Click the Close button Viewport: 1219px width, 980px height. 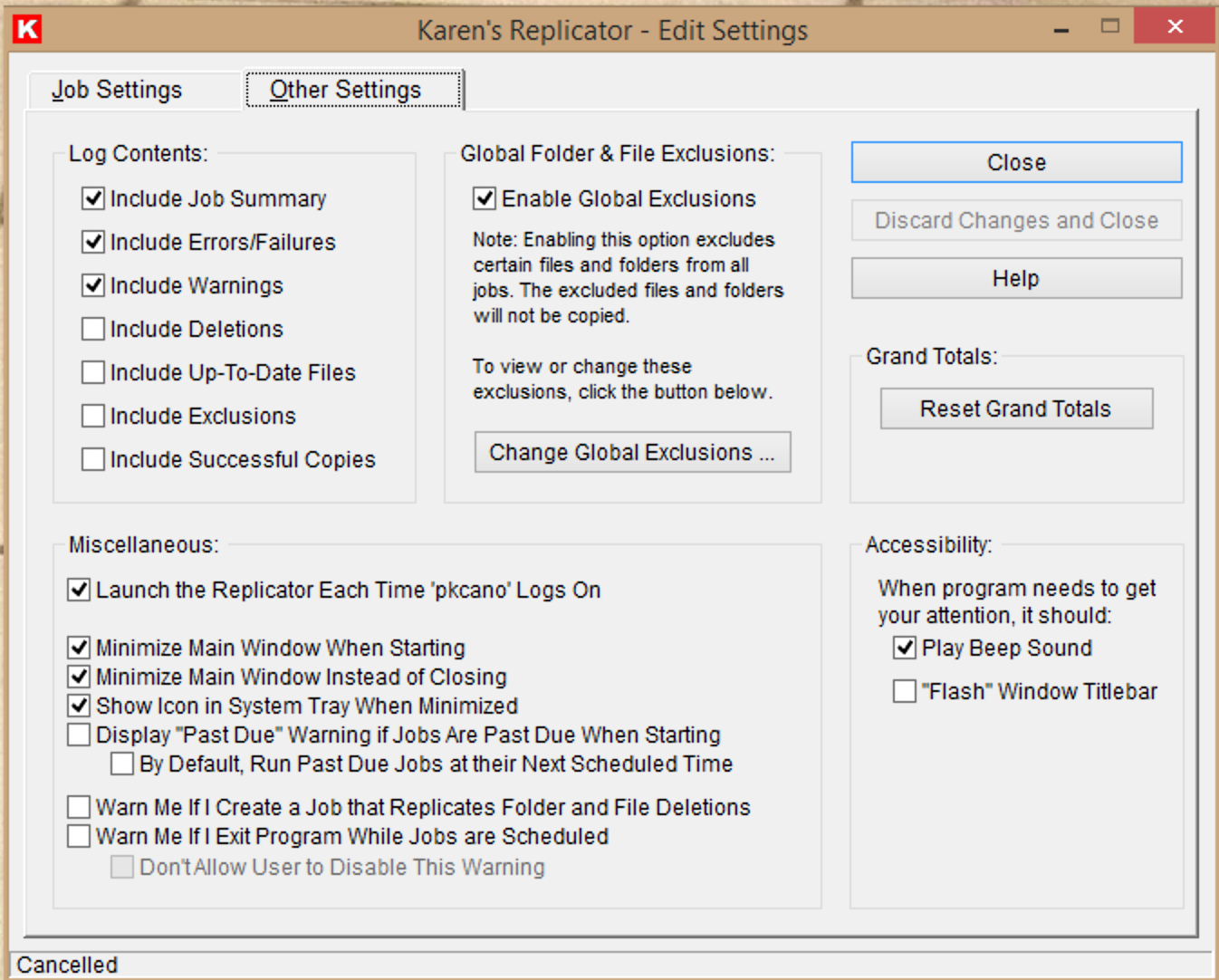1015,162
